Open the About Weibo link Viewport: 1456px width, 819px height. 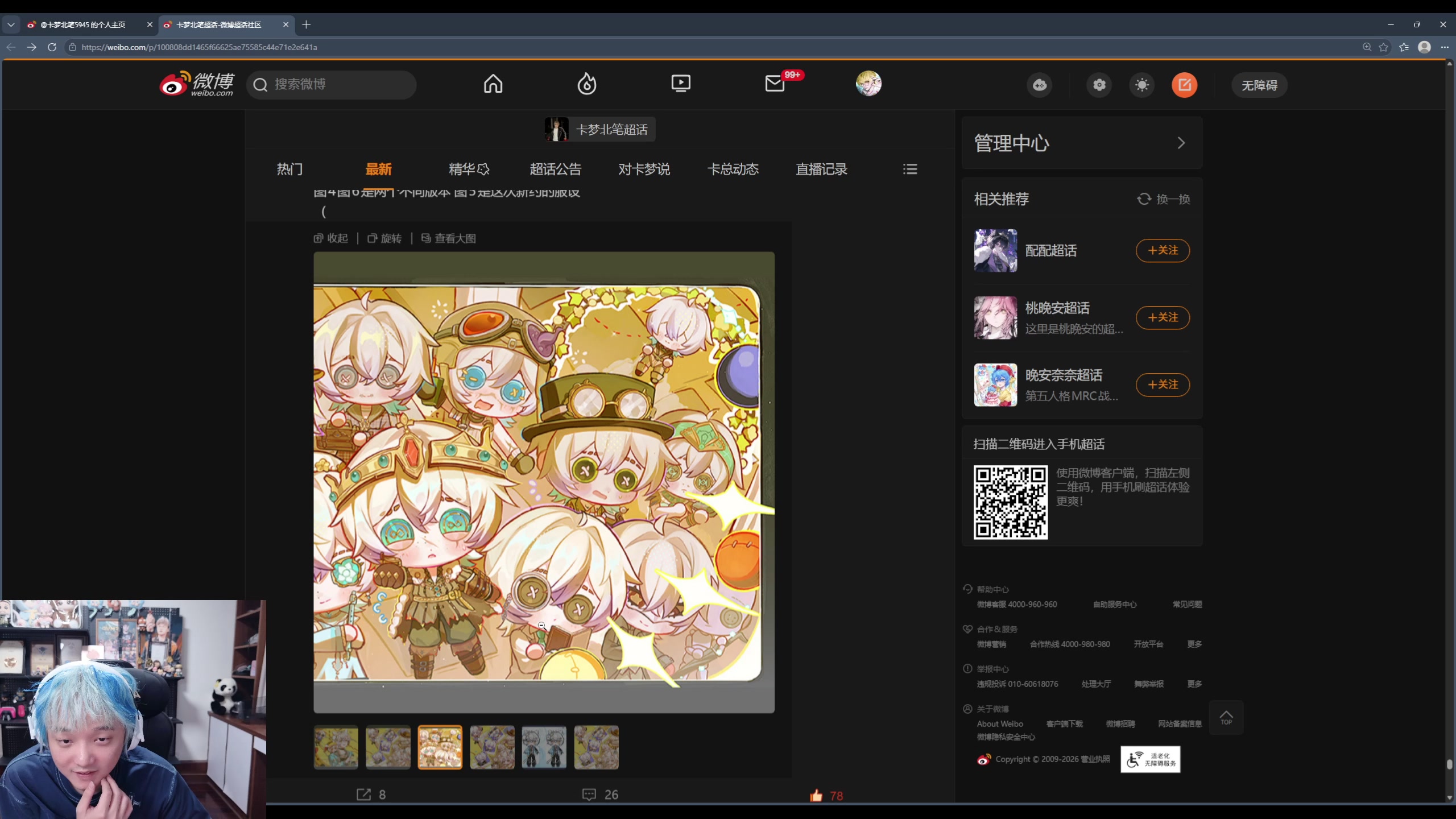point(1000,724)
